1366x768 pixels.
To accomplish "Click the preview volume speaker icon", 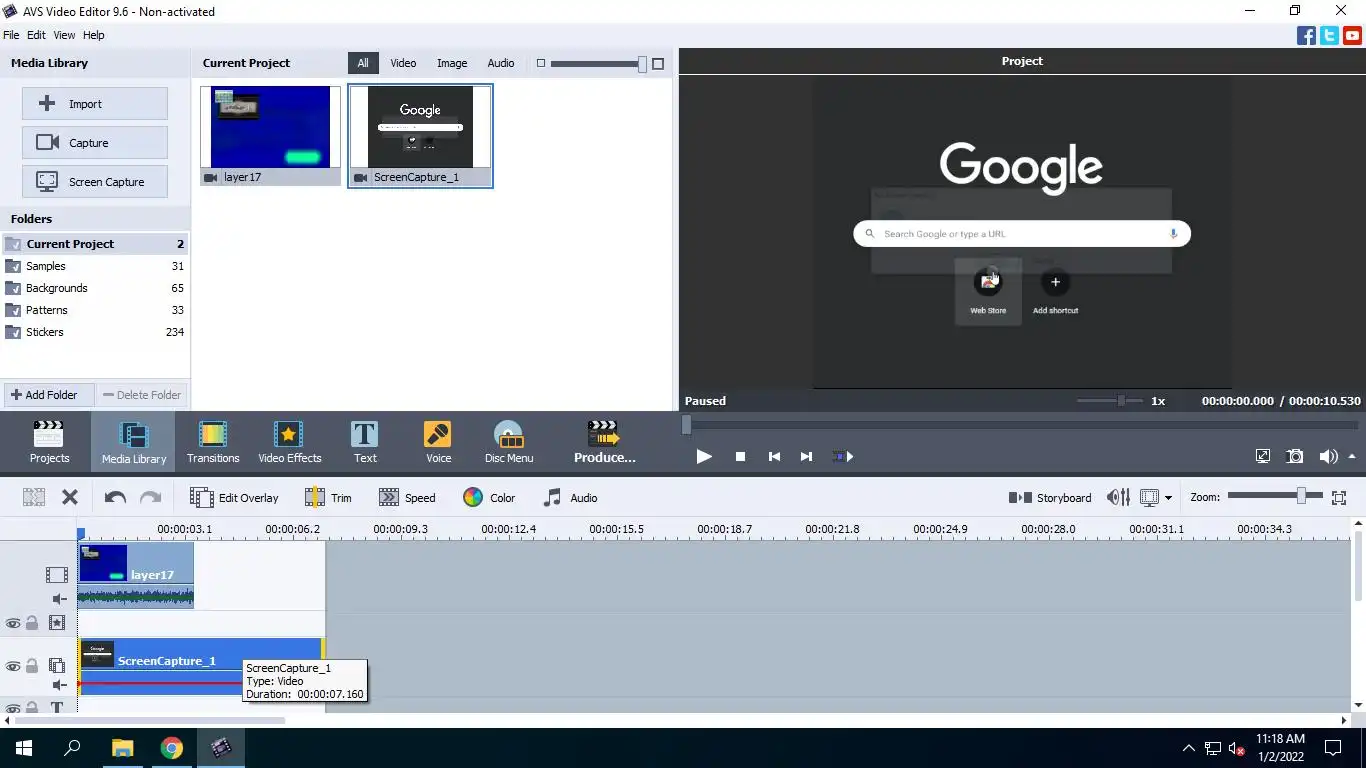I will [1328, 456].
